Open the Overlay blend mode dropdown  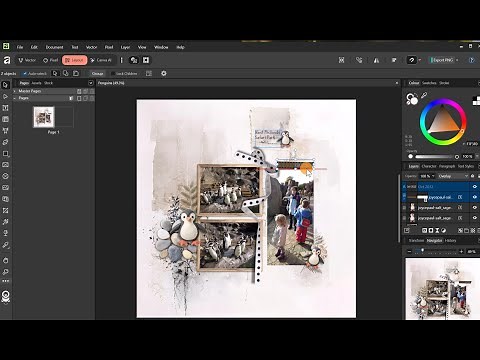453,176
